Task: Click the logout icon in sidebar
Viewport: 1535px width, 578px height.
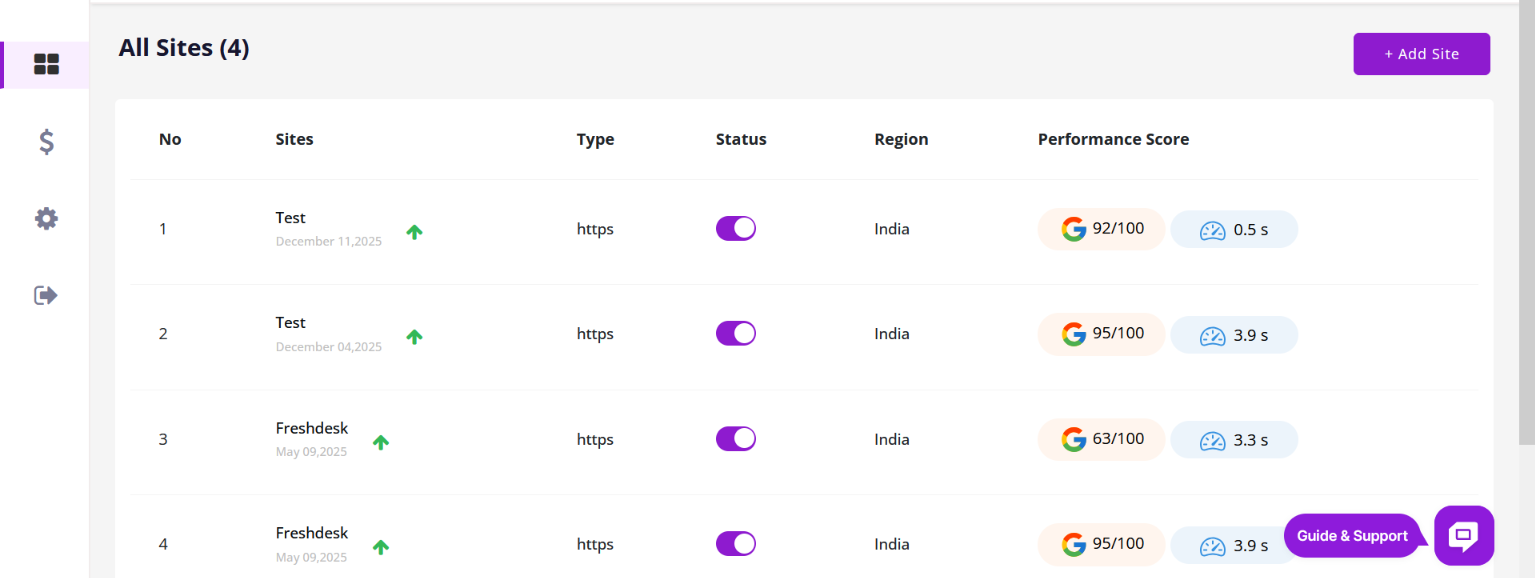Action: 46,295
